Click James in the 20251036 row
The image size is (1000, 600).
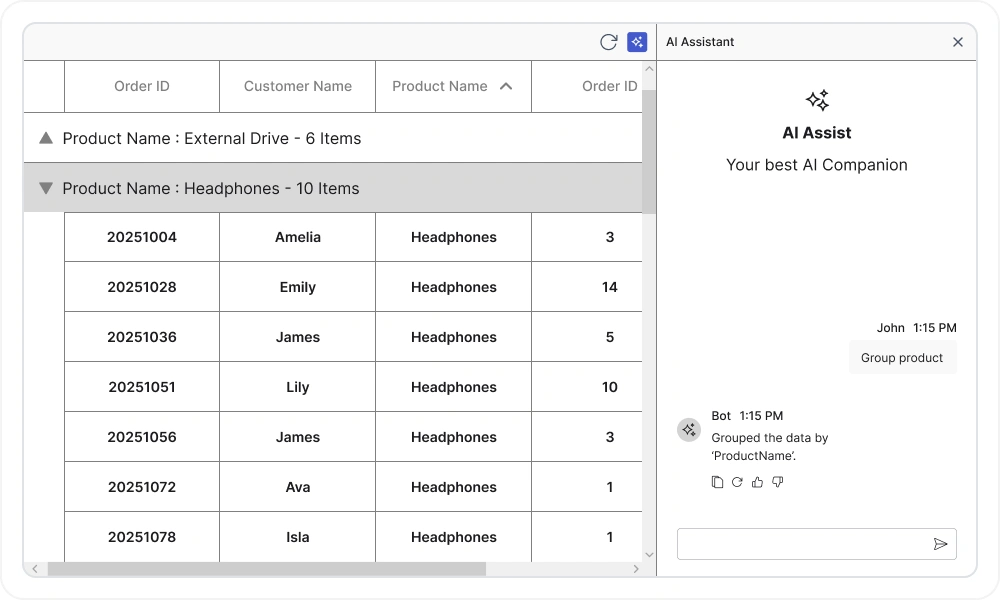298,337
